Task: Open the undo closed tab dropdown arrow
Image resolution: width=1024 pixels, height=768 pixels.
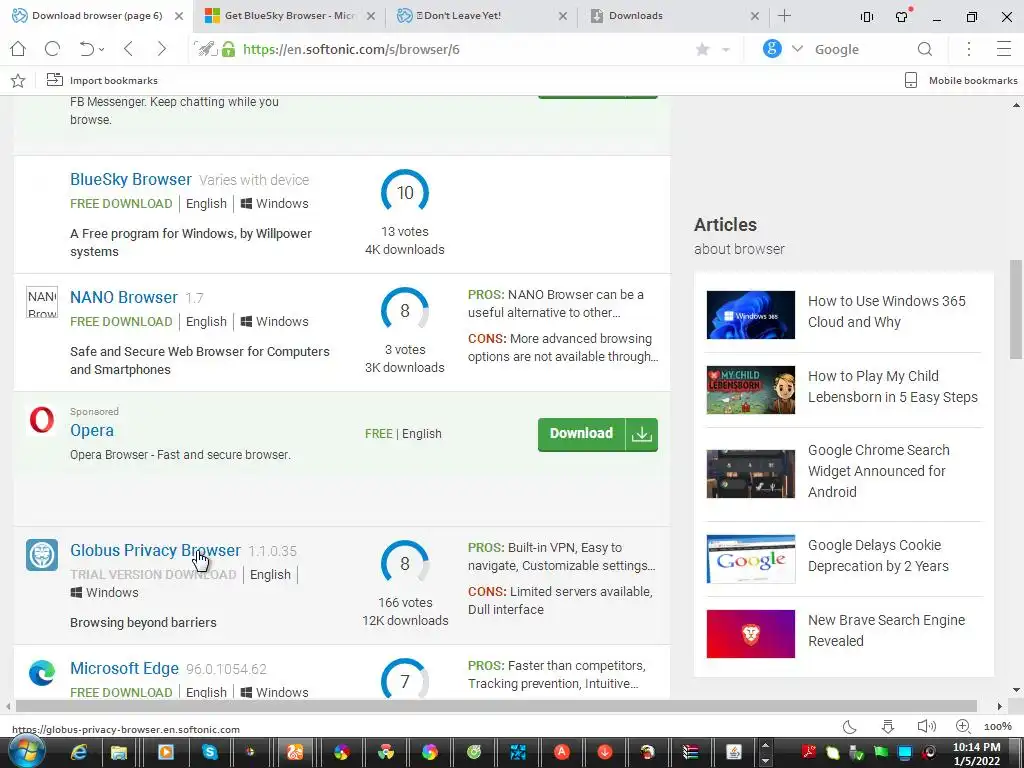Action: pyautogui.click(x=103, y=50)
